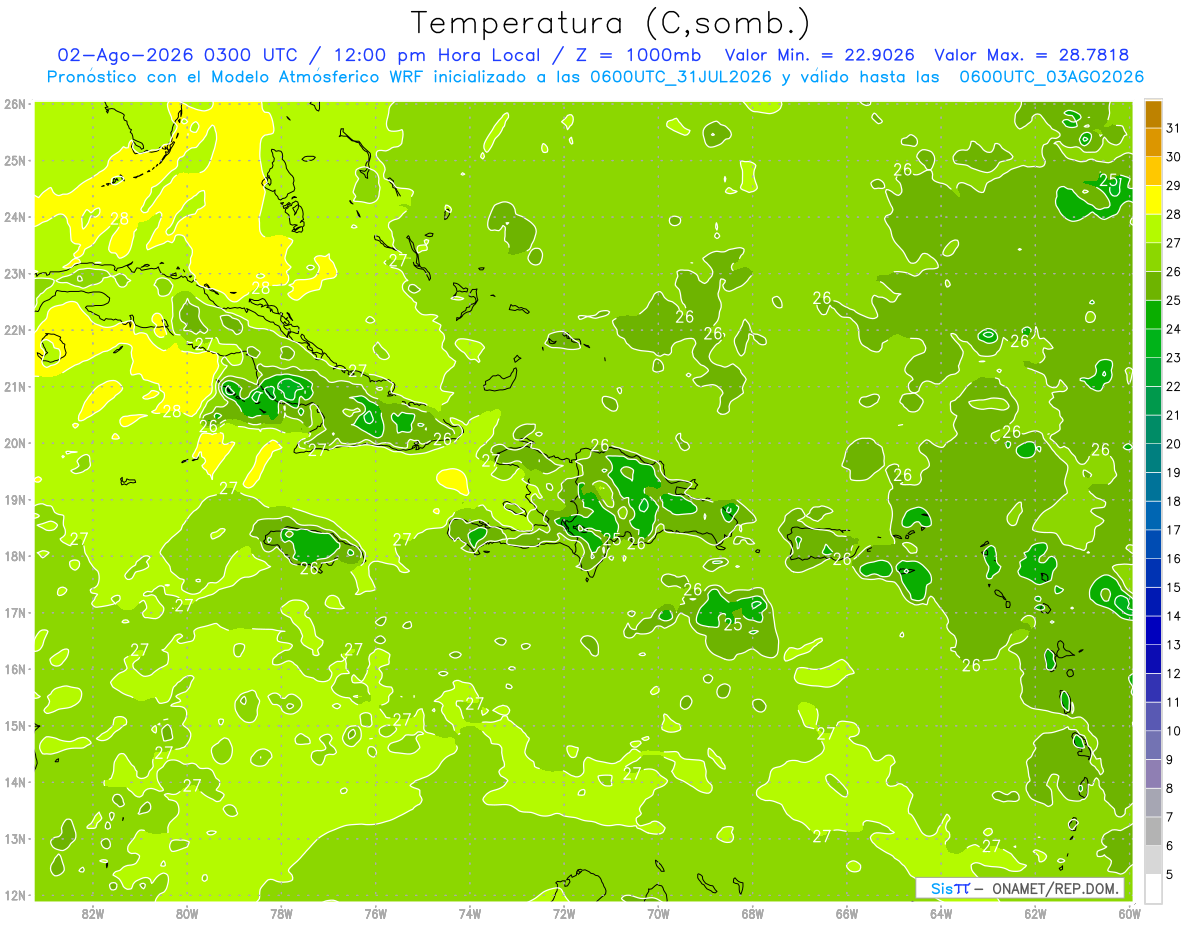Click the legend value 28
This screenshot has height=927, width=1200.
(1174, 214)
